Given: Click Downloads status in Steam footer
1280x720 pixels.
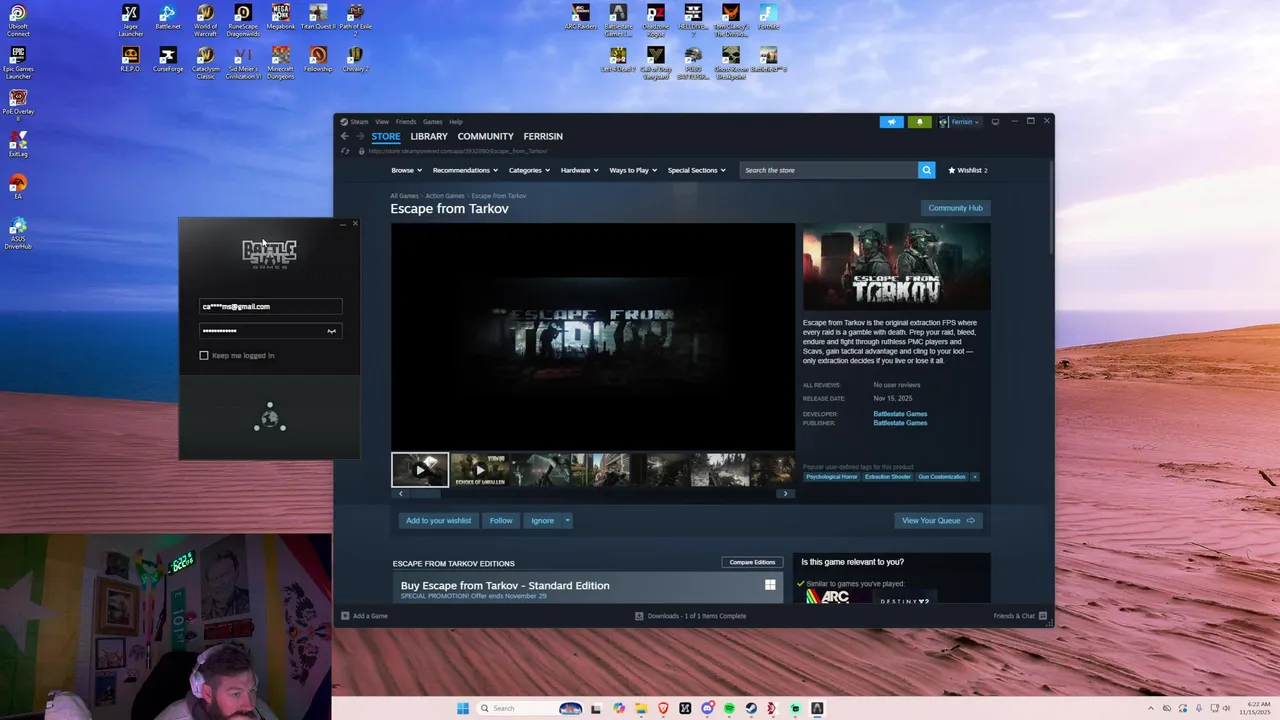Looking at the screenshot, I should pos(691,616).
